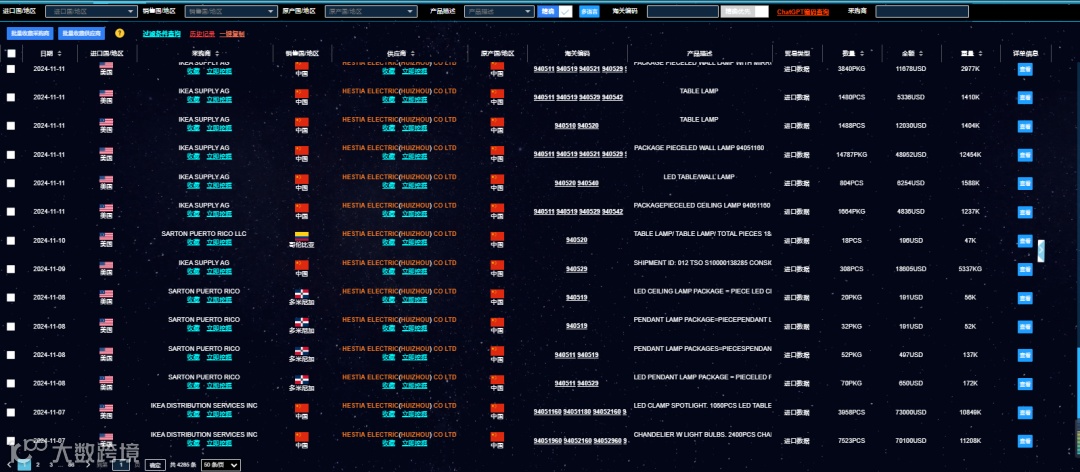Open the 50条/页 page size dropdown

click(x=221, y=465)
